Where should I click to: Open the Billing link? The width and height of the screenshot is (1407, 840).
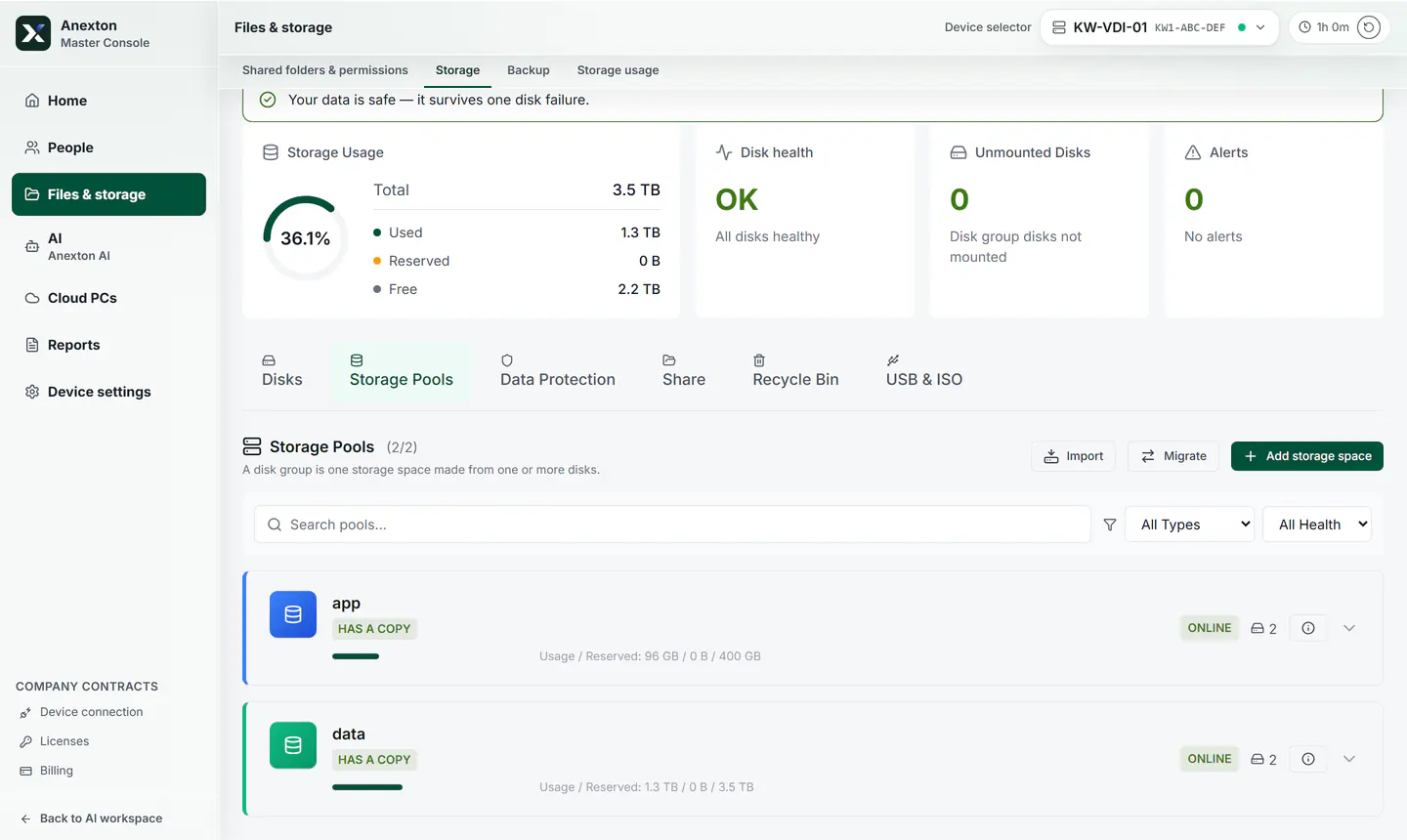click(47, 771)
